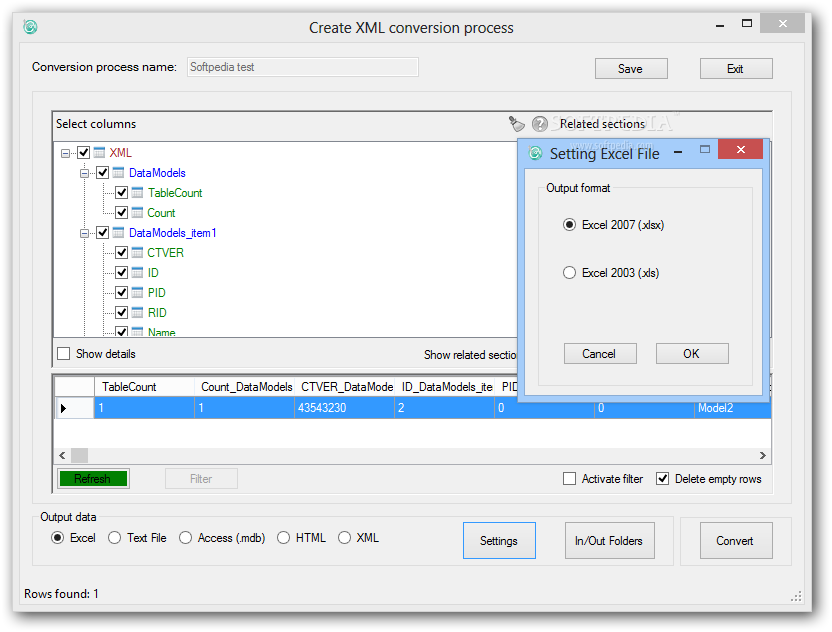
Task: Click the table icon beside PID
Action: point(137,292)
